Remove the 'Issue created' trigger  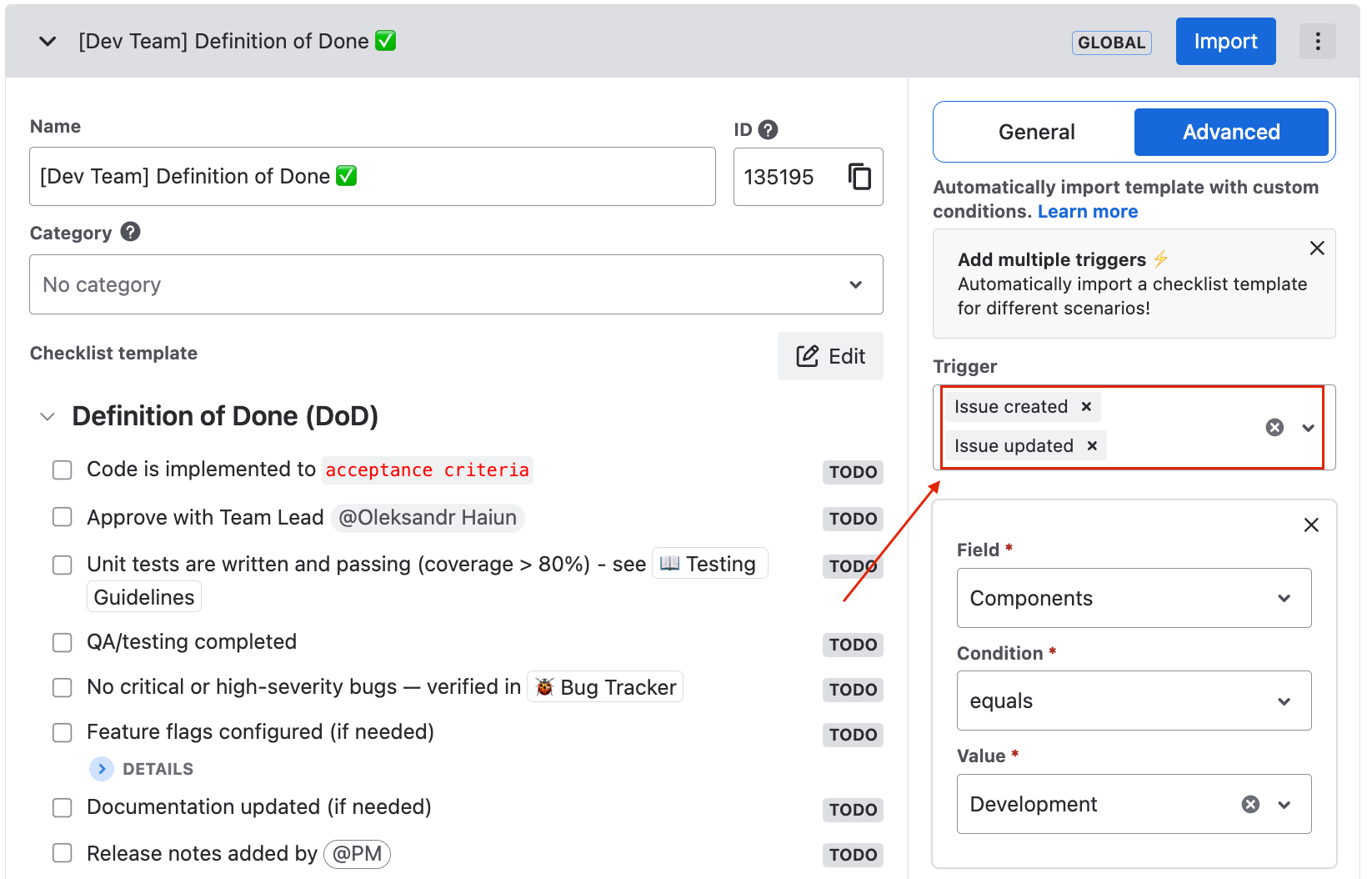1086,406
